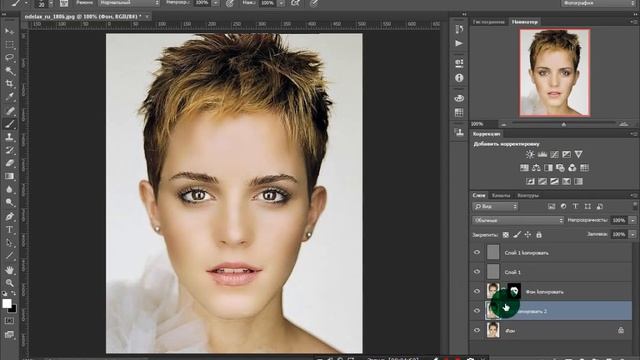Select the Move tool
640x360 pixels.
click(9, 31)
